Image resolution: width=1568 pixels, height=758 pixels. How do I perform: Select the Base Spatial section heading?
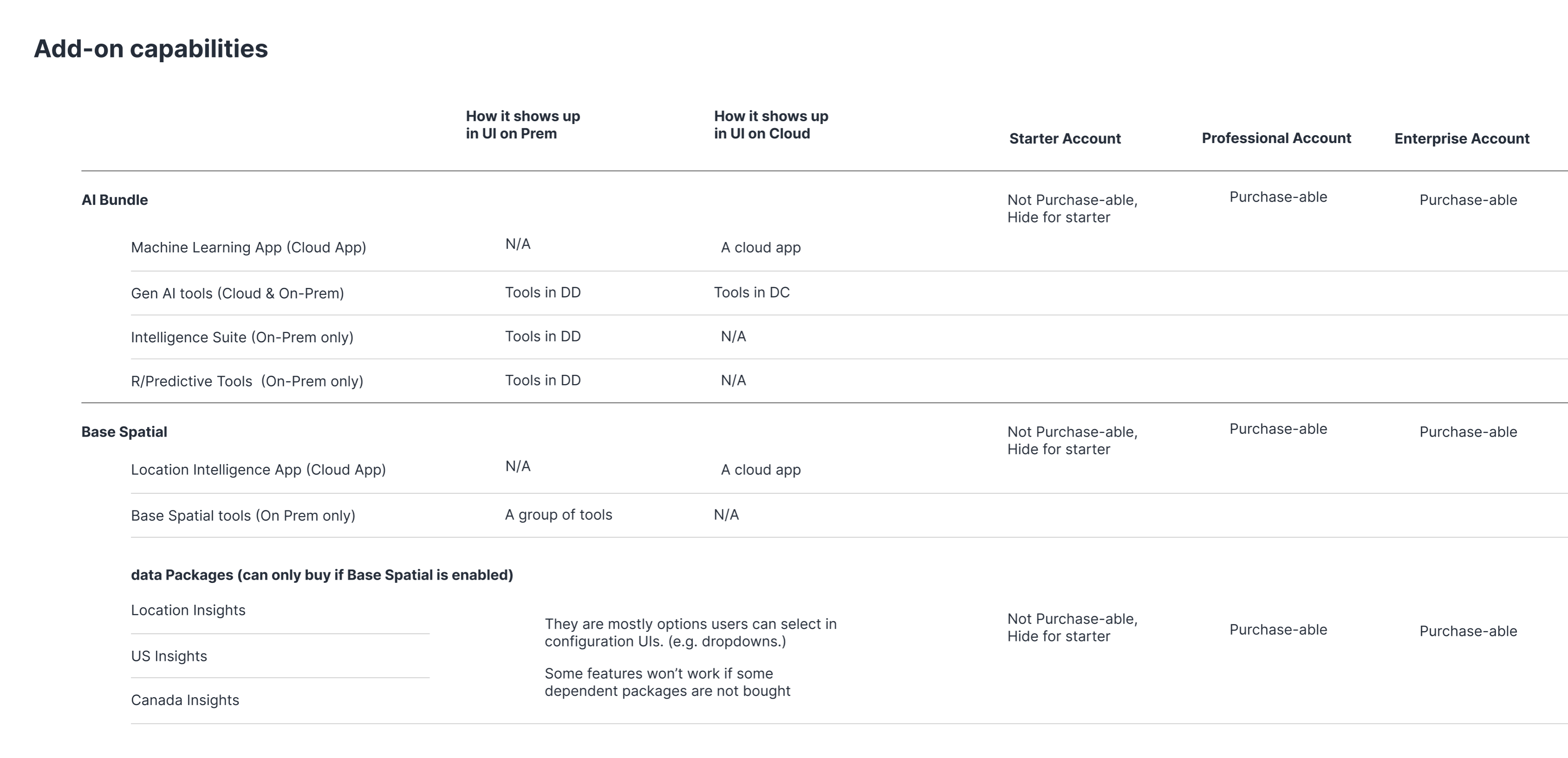124,431
